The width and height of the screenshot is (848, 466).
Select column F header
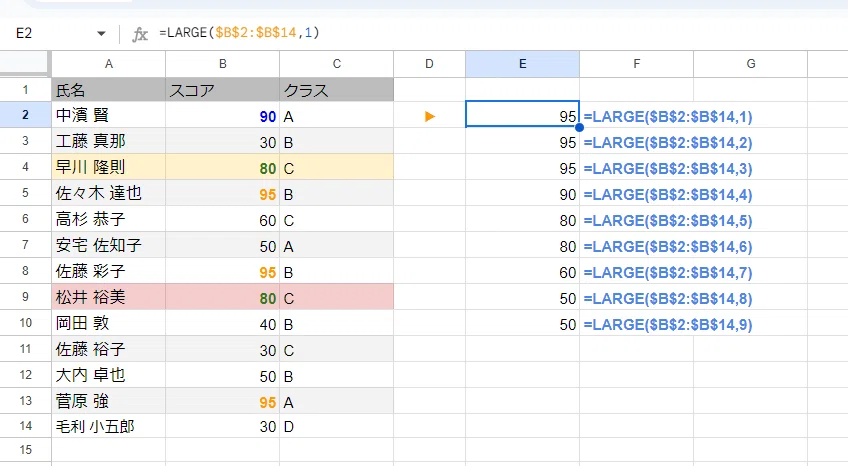pos(637,64)
